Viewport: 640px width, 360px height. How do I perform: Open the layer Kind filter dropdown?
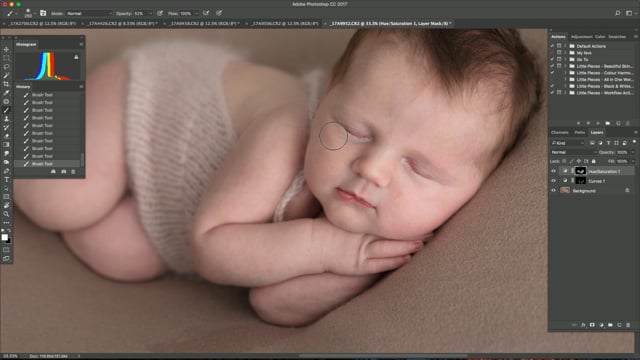568,143
